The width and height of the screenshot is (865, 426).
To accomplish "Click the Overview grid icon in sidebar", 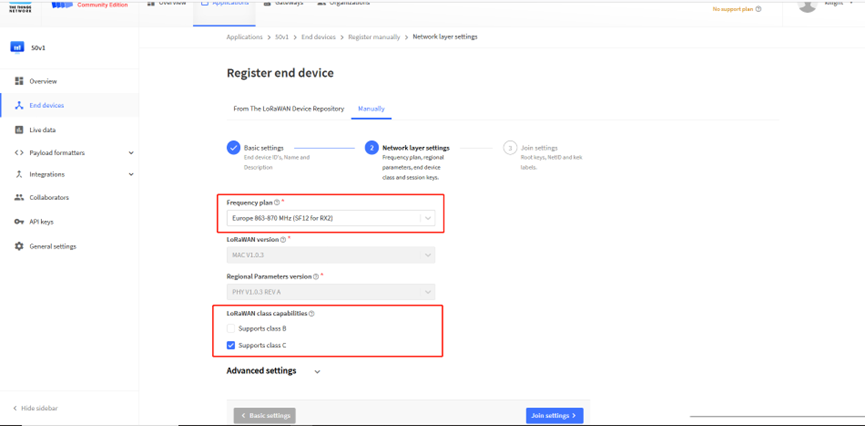I will coord(19,81).
